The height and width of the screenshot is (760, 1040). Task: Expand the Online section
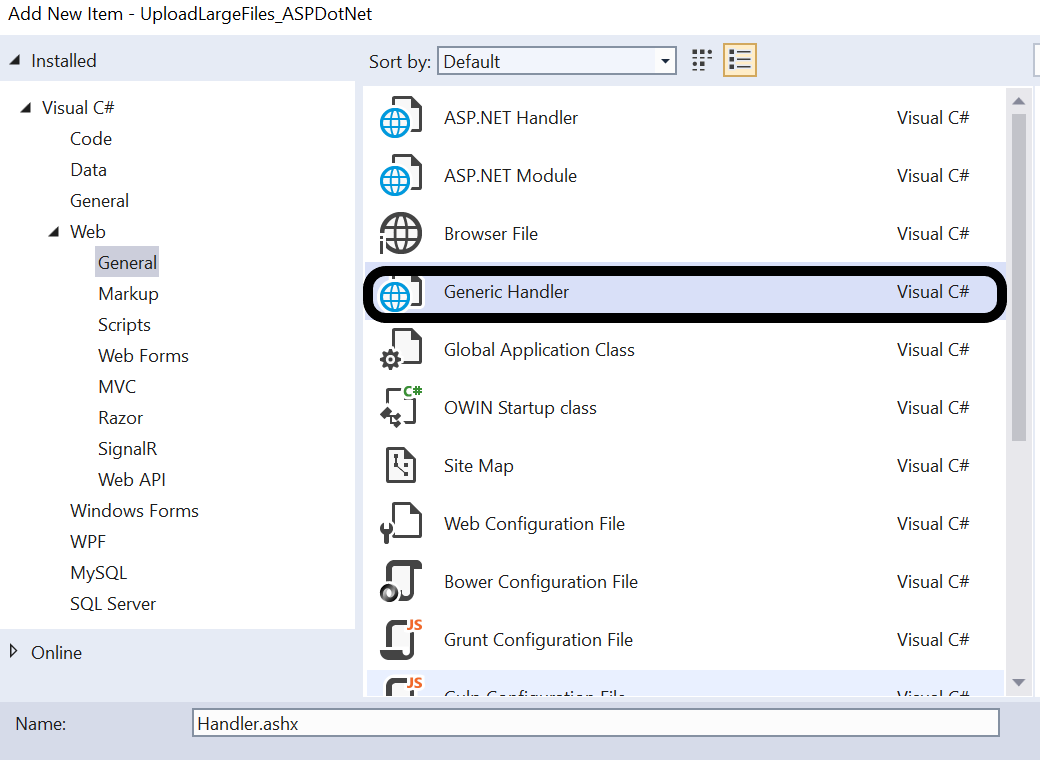(x=13, y=652)
